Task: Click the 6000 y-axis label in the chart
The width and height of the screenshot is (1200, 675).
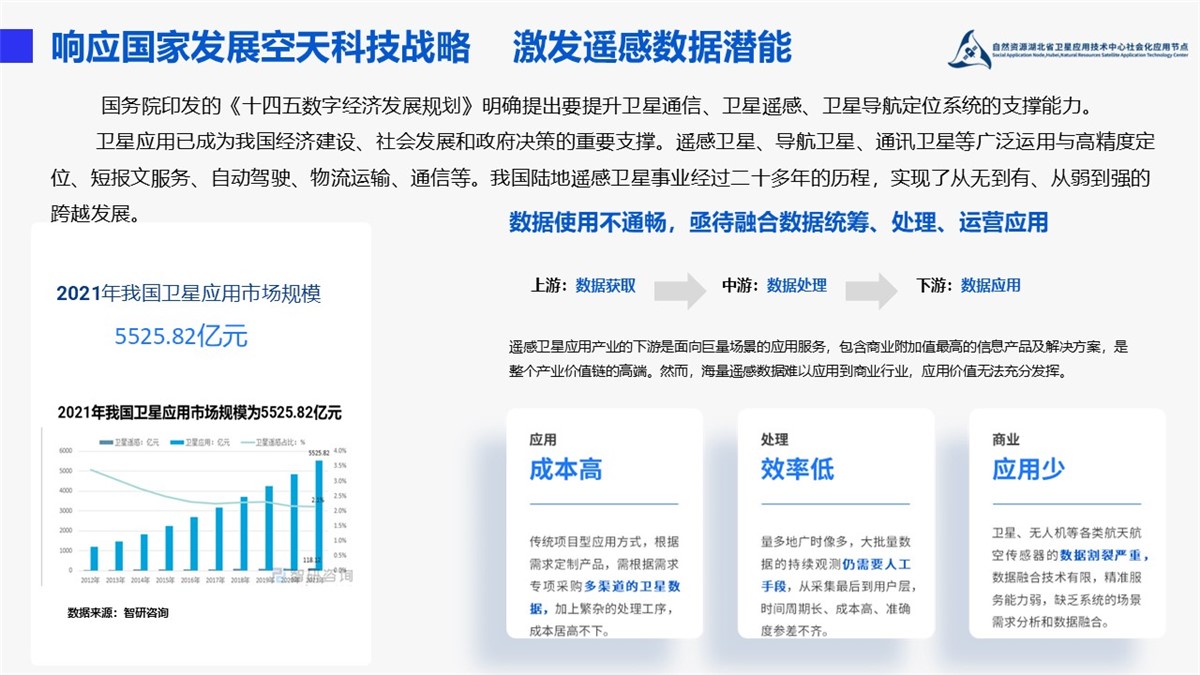Action: click(x=65, y=451)
